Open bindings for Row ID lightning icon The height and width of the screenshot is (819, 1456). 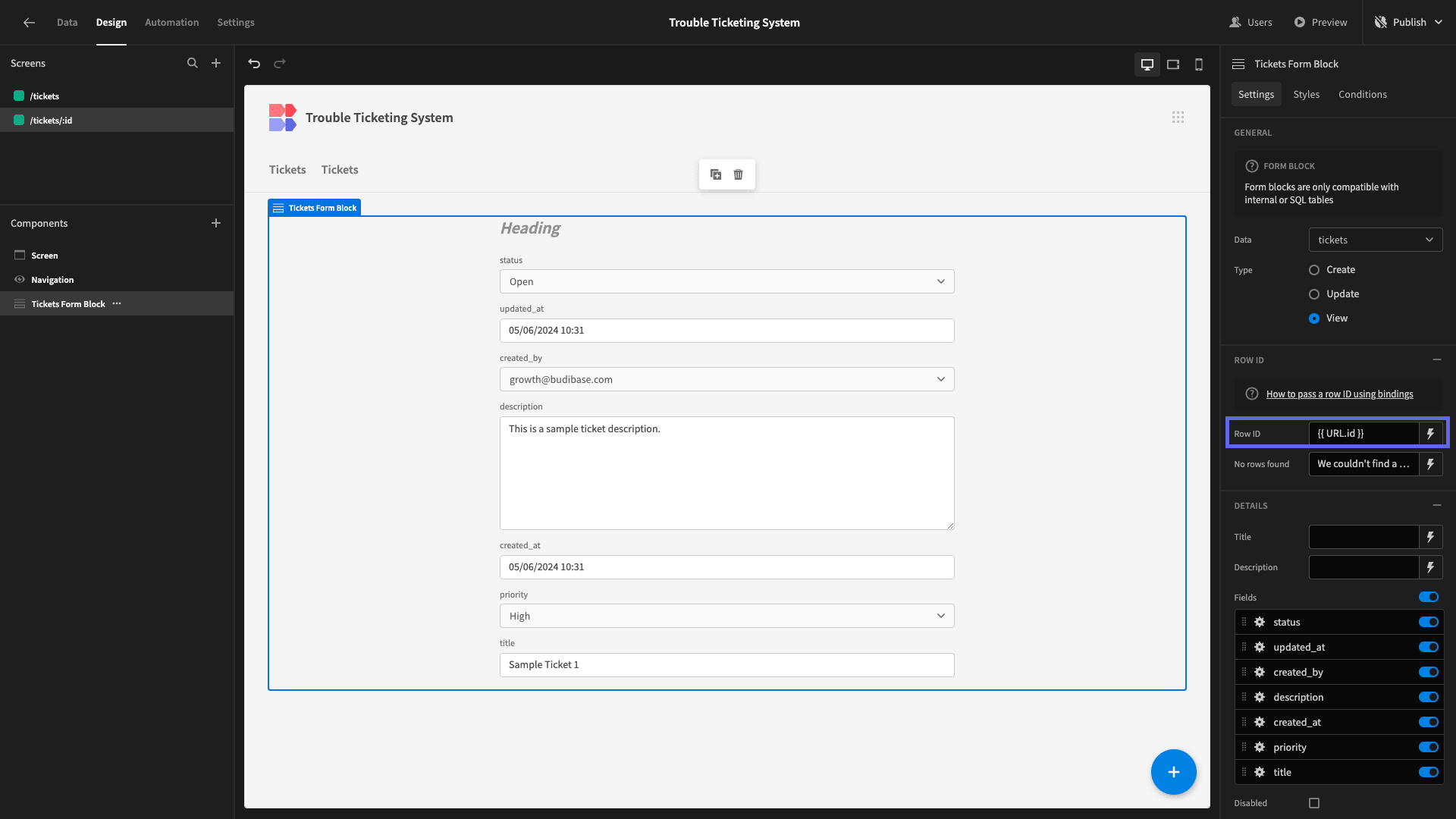coord(1431,434)
